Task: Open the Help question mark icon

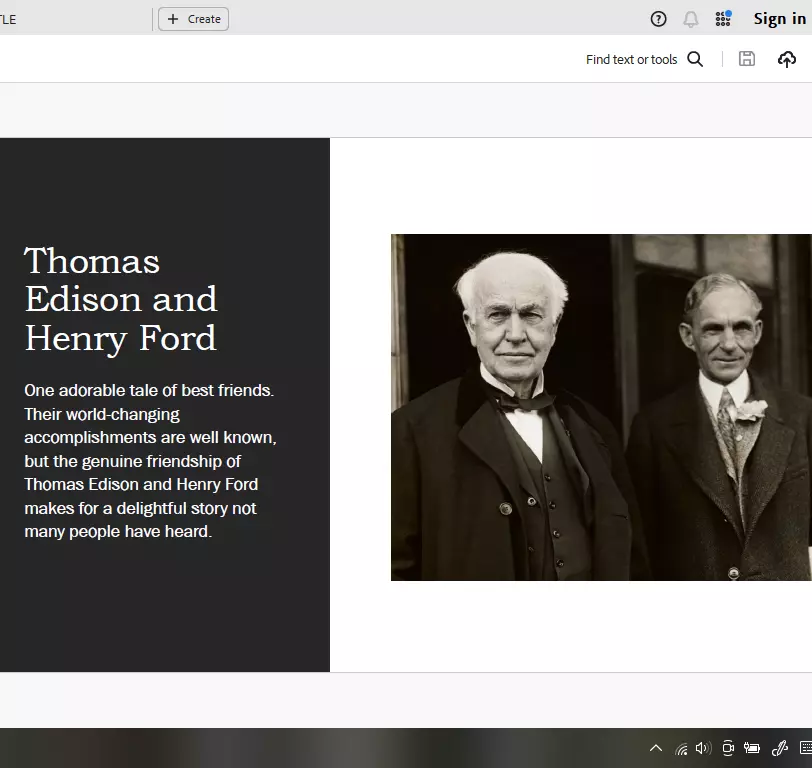Action: point(658,19)
